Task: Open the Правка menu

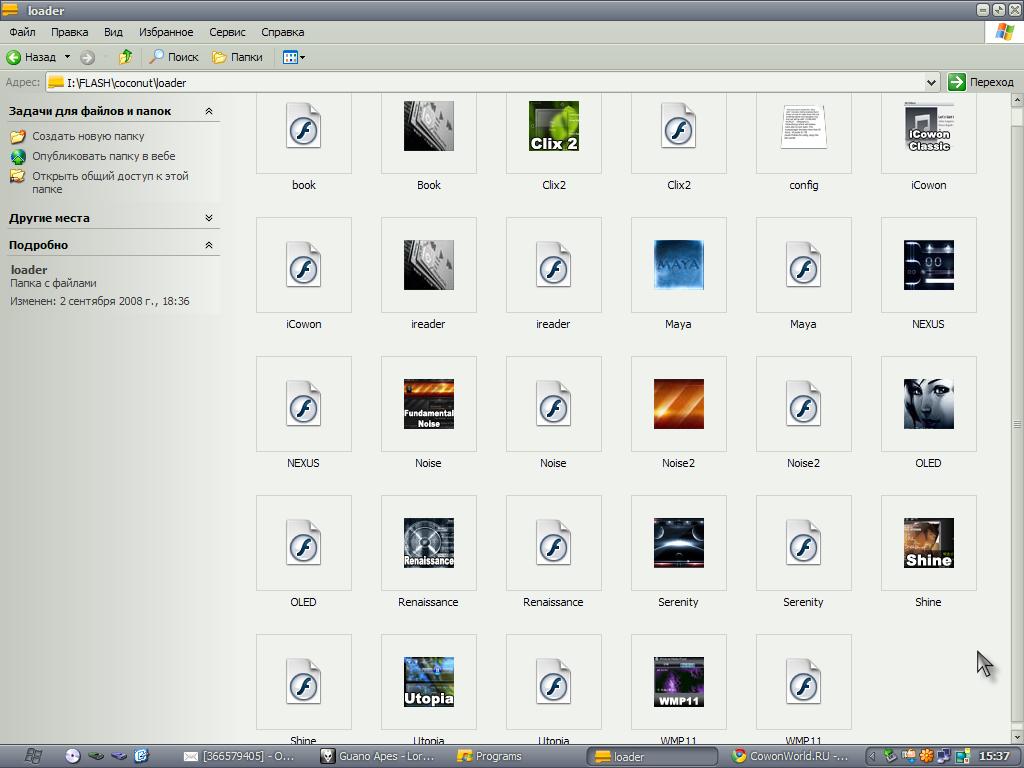Action: (x=69, y=32)
